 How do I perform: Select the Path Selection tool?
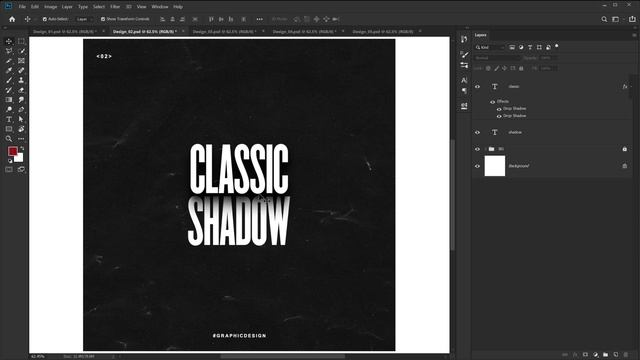(x=21, y=119)
